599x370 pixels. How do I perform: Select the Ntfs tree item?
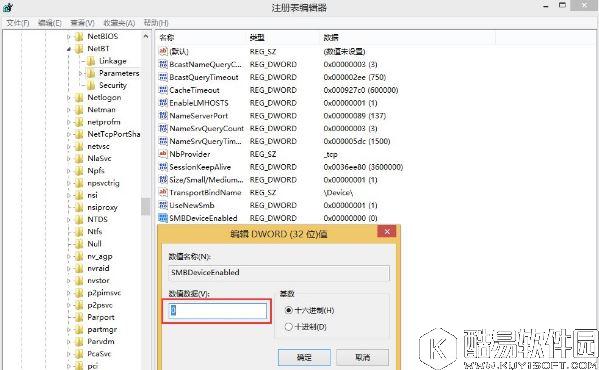pyautogui.click(x=94, y=232)
